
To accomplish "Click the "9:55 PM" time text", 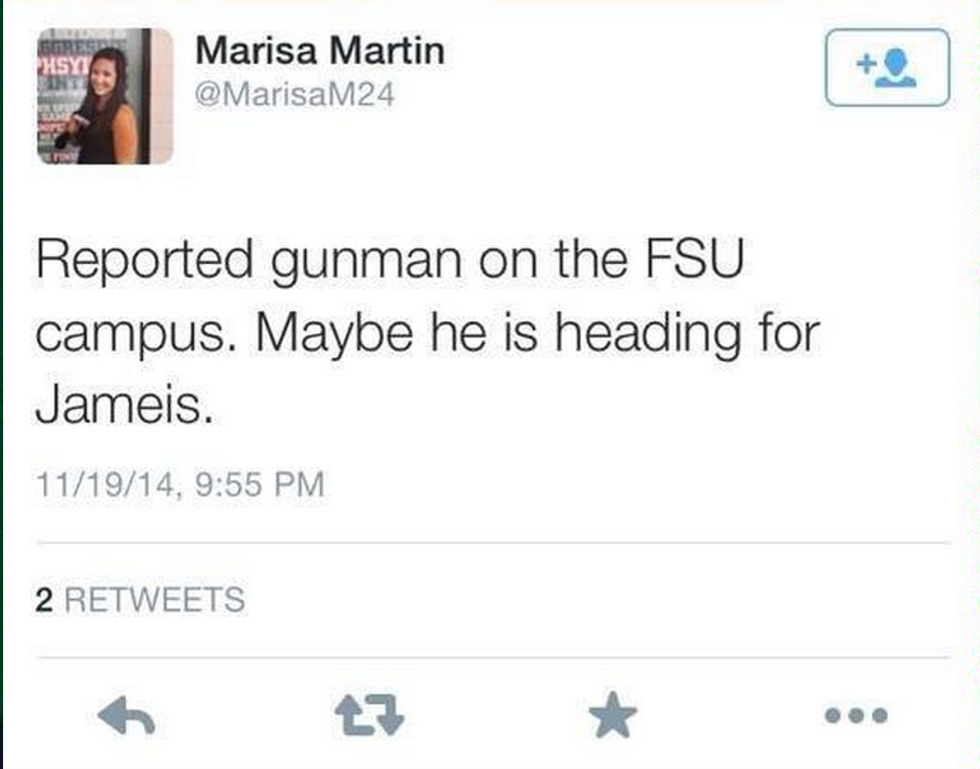I will [x=263, y=486].
